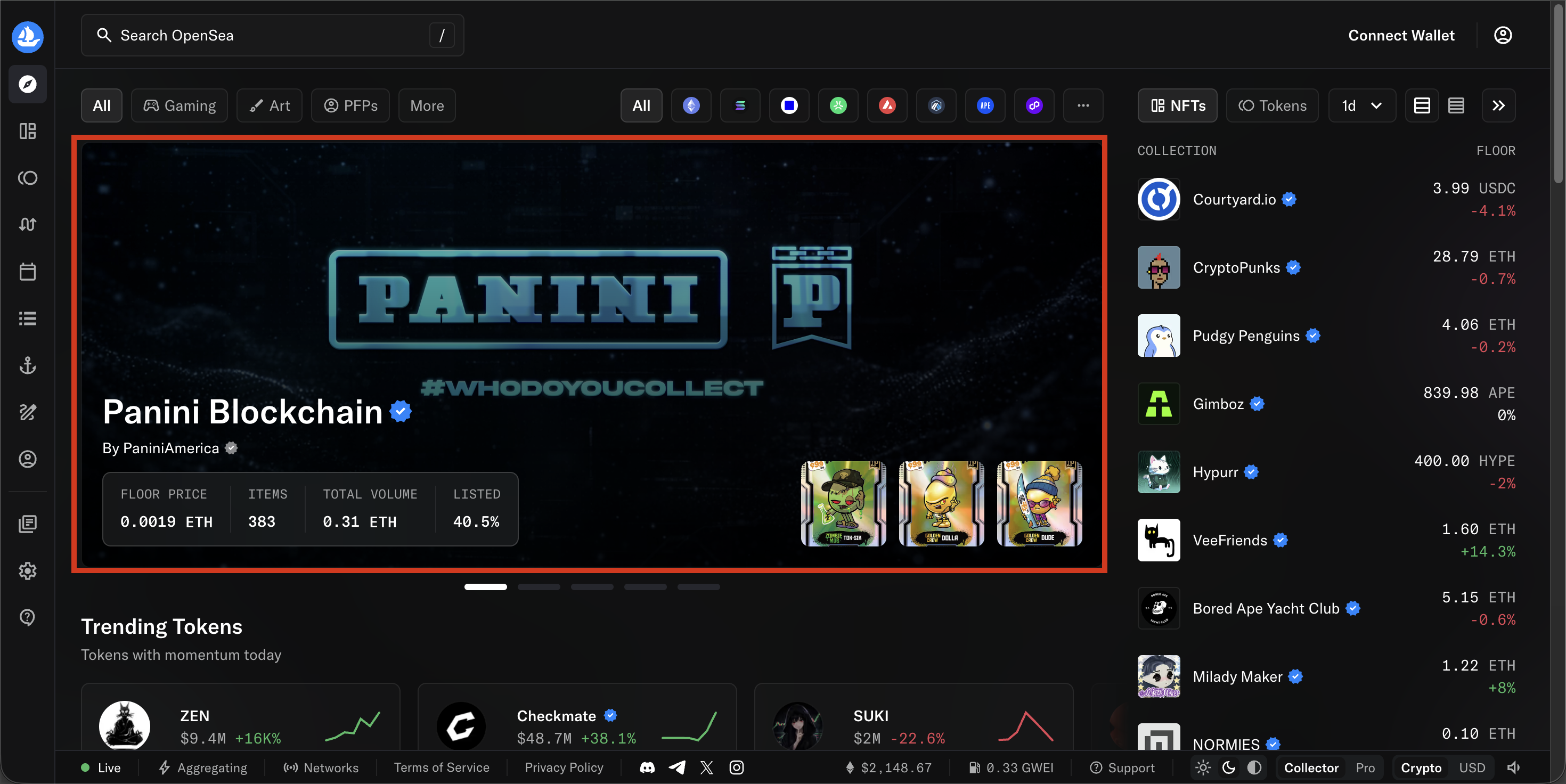This screenshot has width=1566, height=784.
Task: Open the extra chains overflow menu
Action: pos(1083,105)
